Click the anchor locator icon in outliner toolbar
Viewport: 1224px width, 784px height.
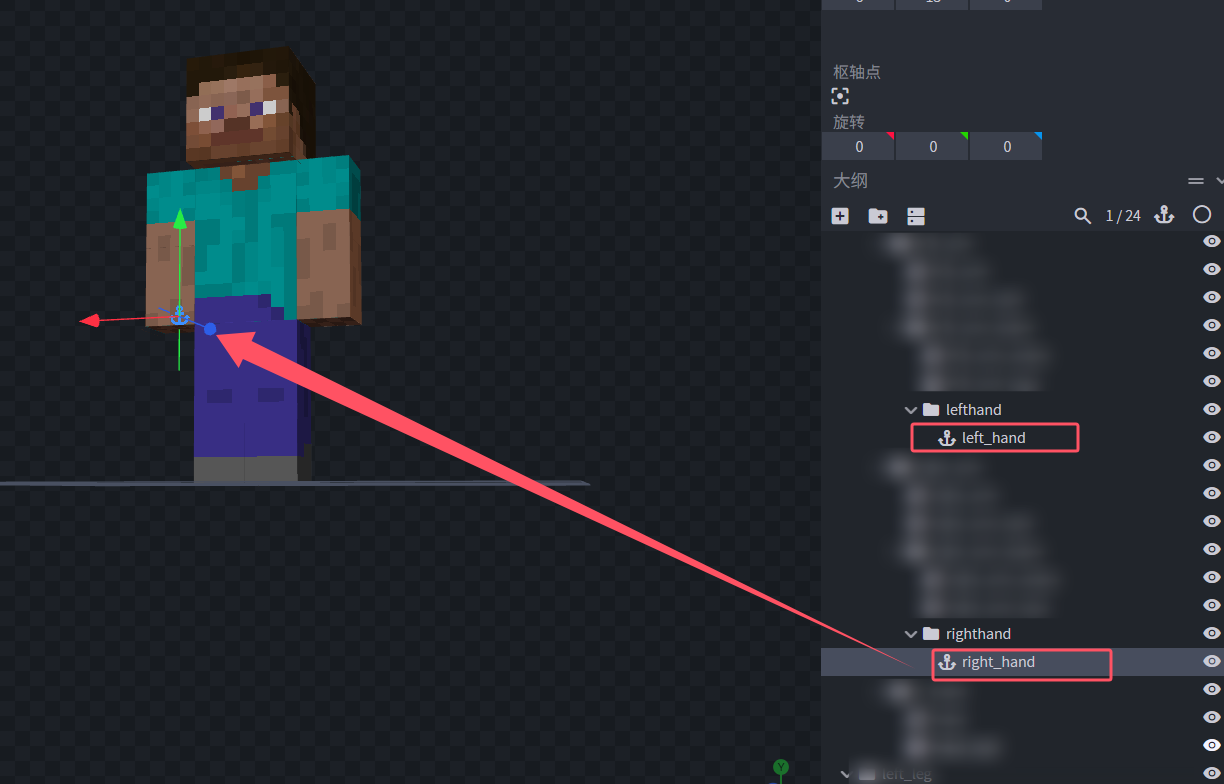pyautogui.click(x=1164, y=215)
